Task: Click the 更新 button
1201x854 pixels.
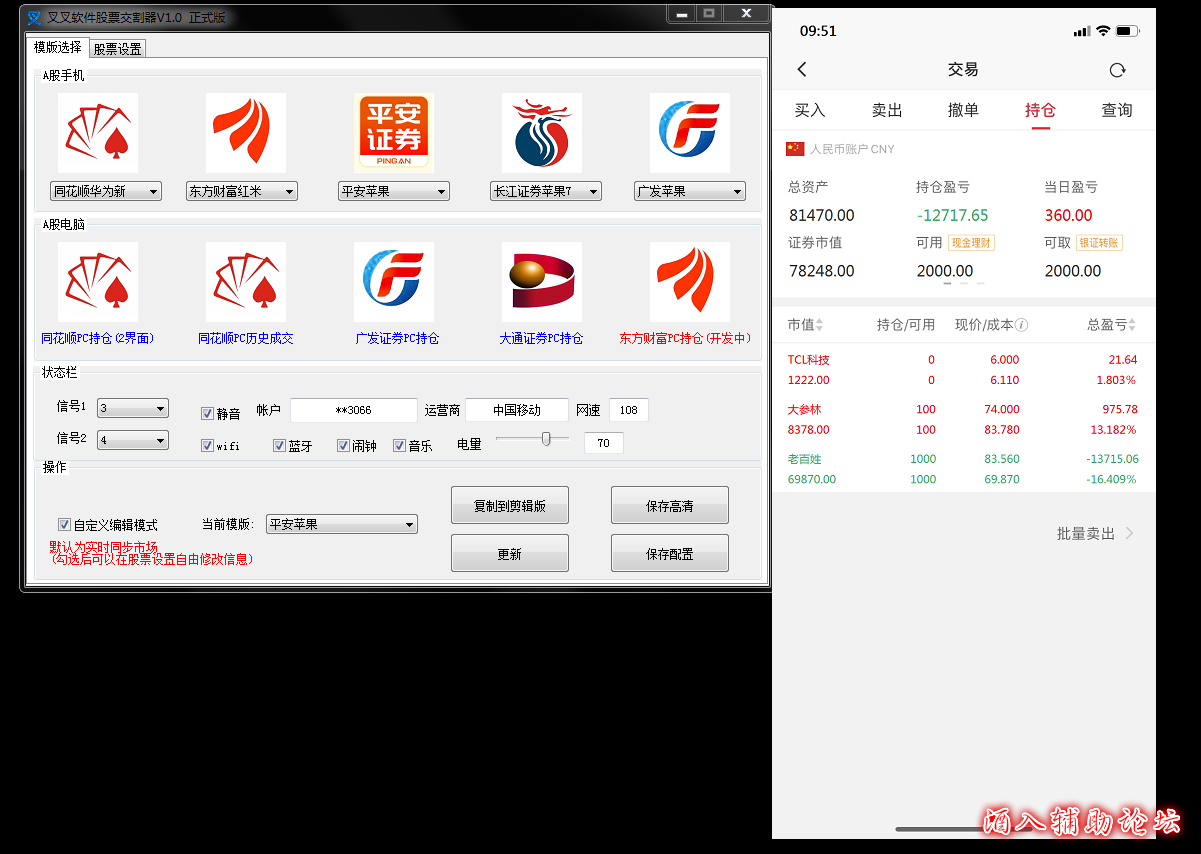Action: [510, 554]
